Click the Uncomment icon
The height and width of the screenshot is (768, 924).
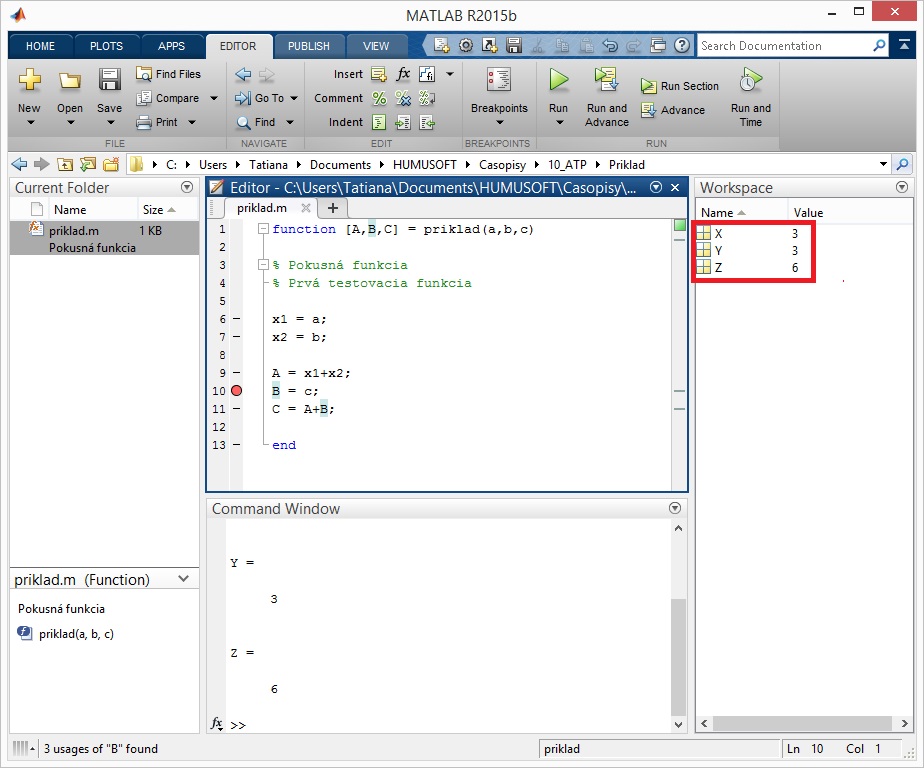point(403,98)
